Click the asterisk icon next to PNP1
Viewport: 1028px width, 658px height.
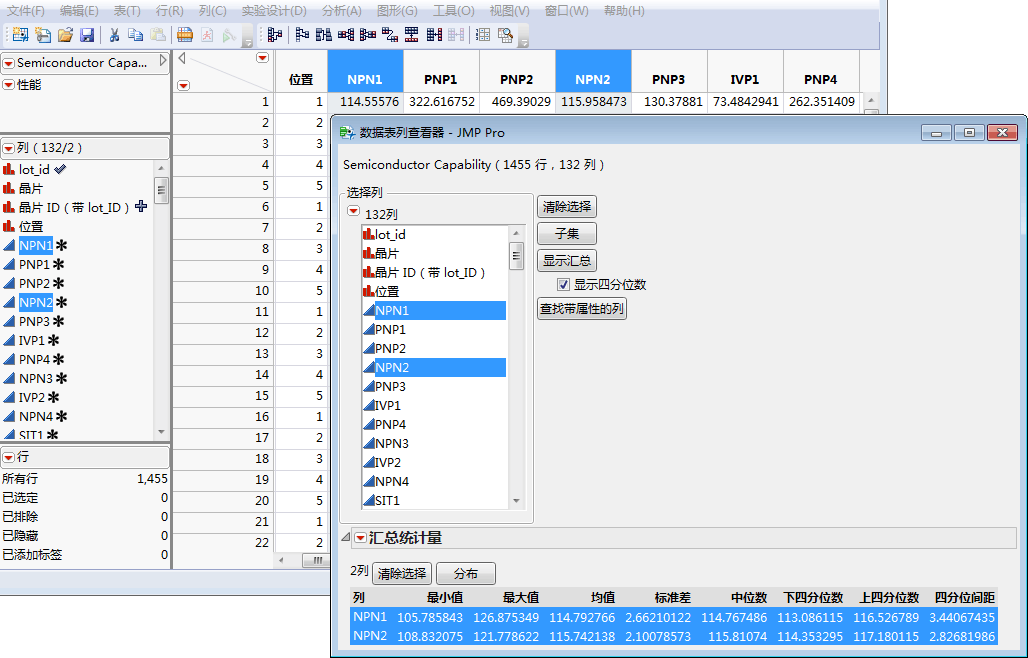point(58,264)
